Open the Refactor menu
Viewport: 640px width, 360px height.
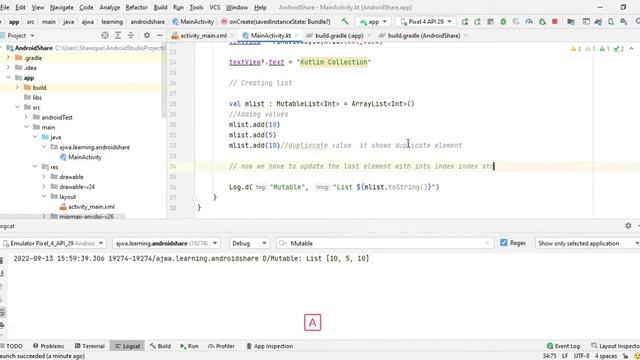coord(136,7)
